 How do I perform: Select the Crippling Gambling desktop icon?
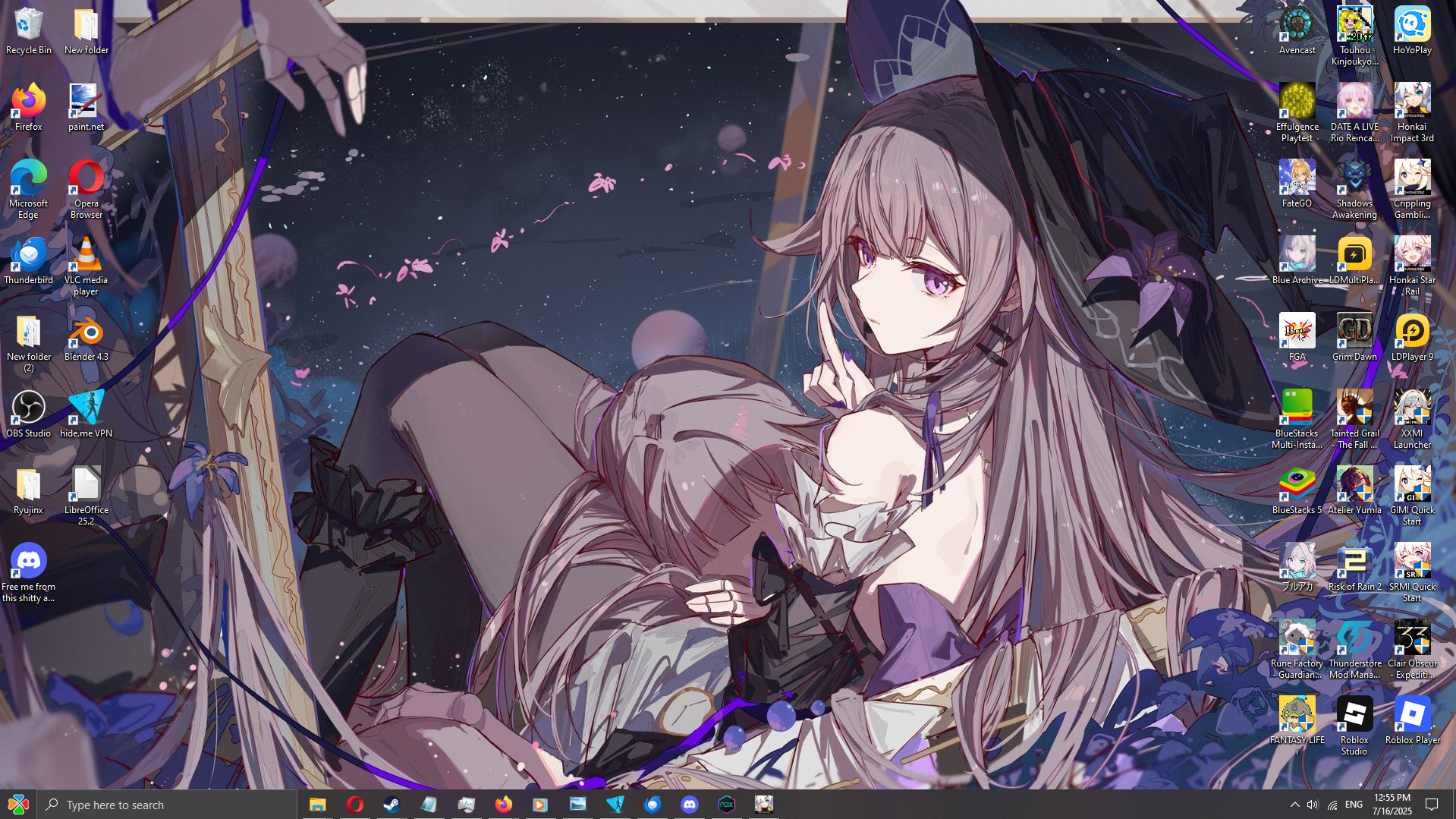coord(1412,190)
